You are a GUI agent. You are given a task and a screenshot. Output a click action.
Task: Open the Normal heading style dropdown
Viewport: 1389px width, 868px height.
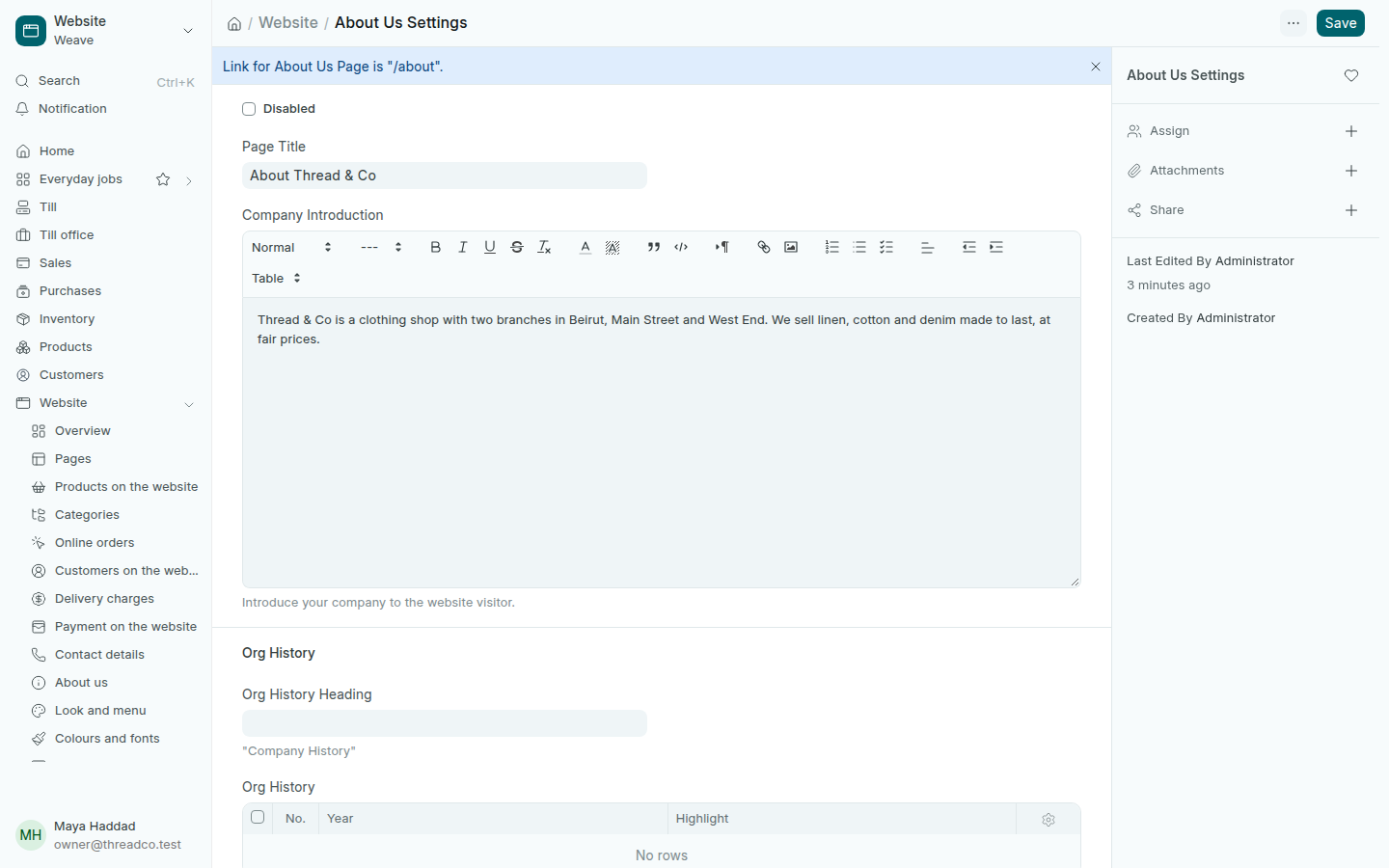291,248
